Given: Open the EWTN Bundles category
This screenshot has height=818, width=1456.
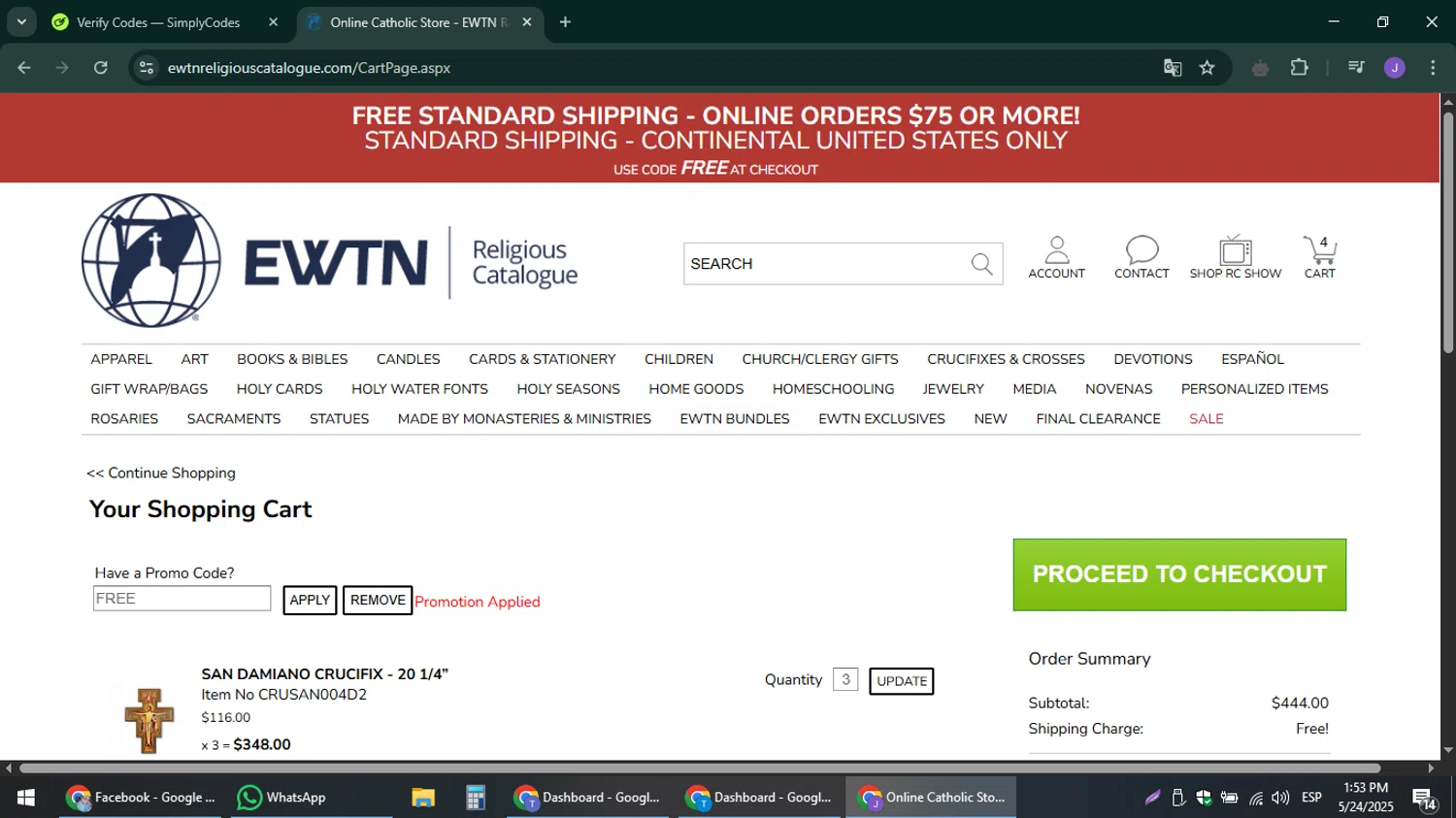Looking at the screenshot, I should pos(735,419).
